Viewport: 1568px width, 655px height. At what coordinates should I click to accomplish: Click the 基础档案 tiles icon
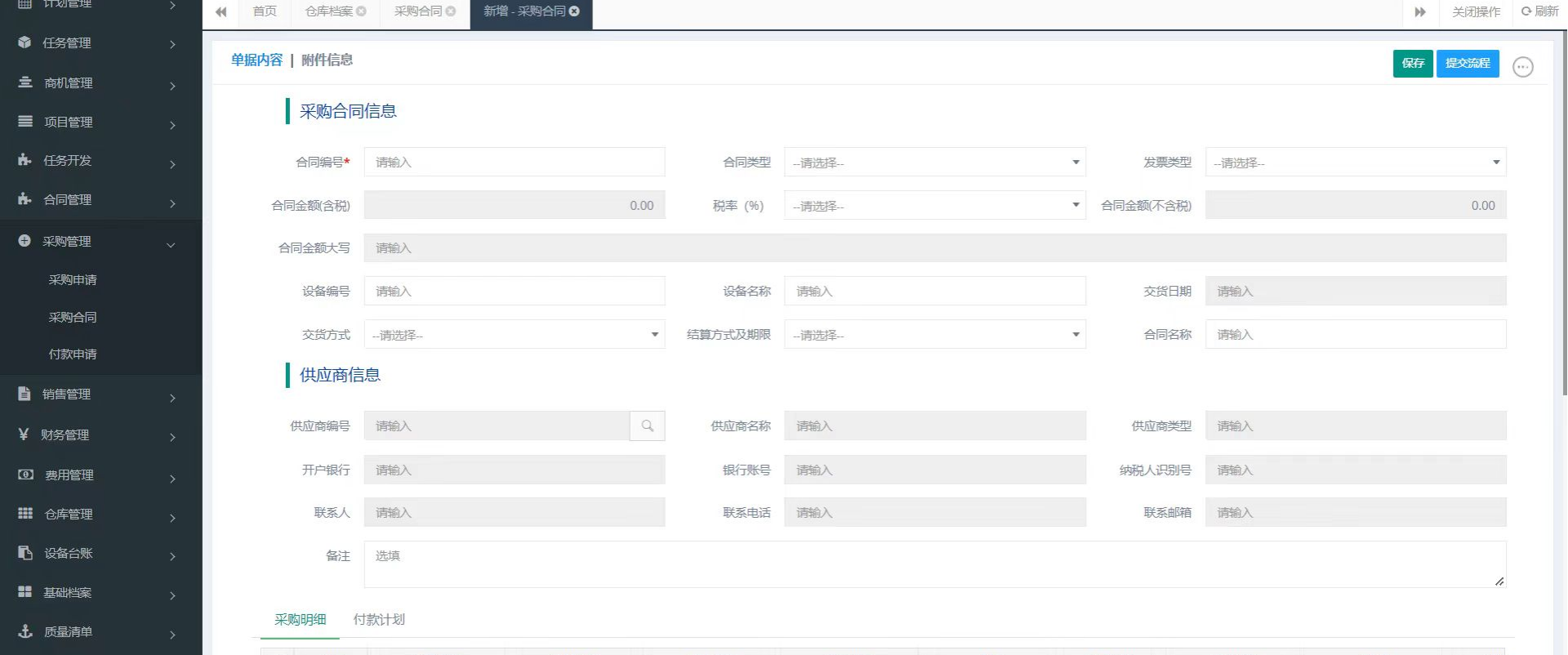tap(25, 591)
